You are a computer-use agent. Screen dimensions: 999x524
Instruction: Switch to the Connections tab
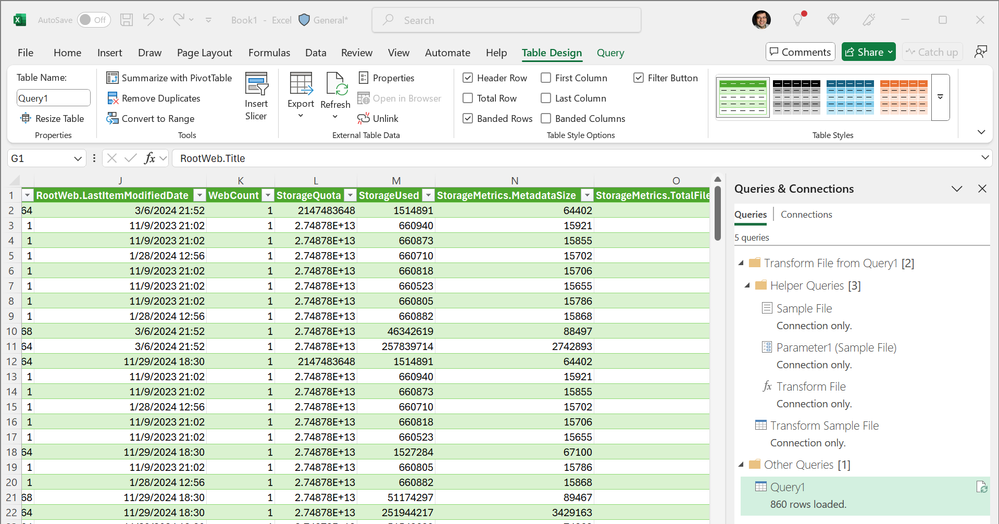coord(806,215)
